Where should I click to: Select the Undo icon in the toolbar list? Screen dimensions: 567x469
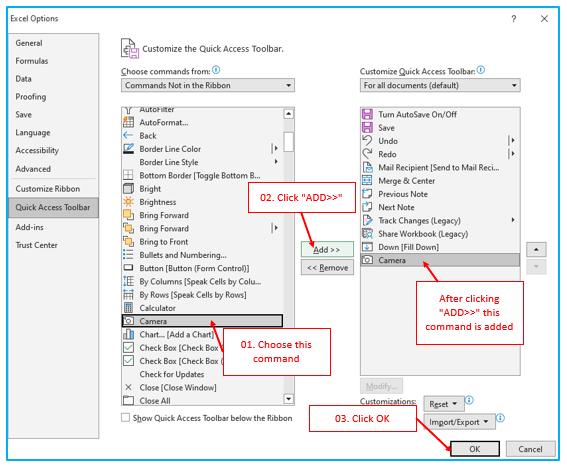(x=367, y=141)
